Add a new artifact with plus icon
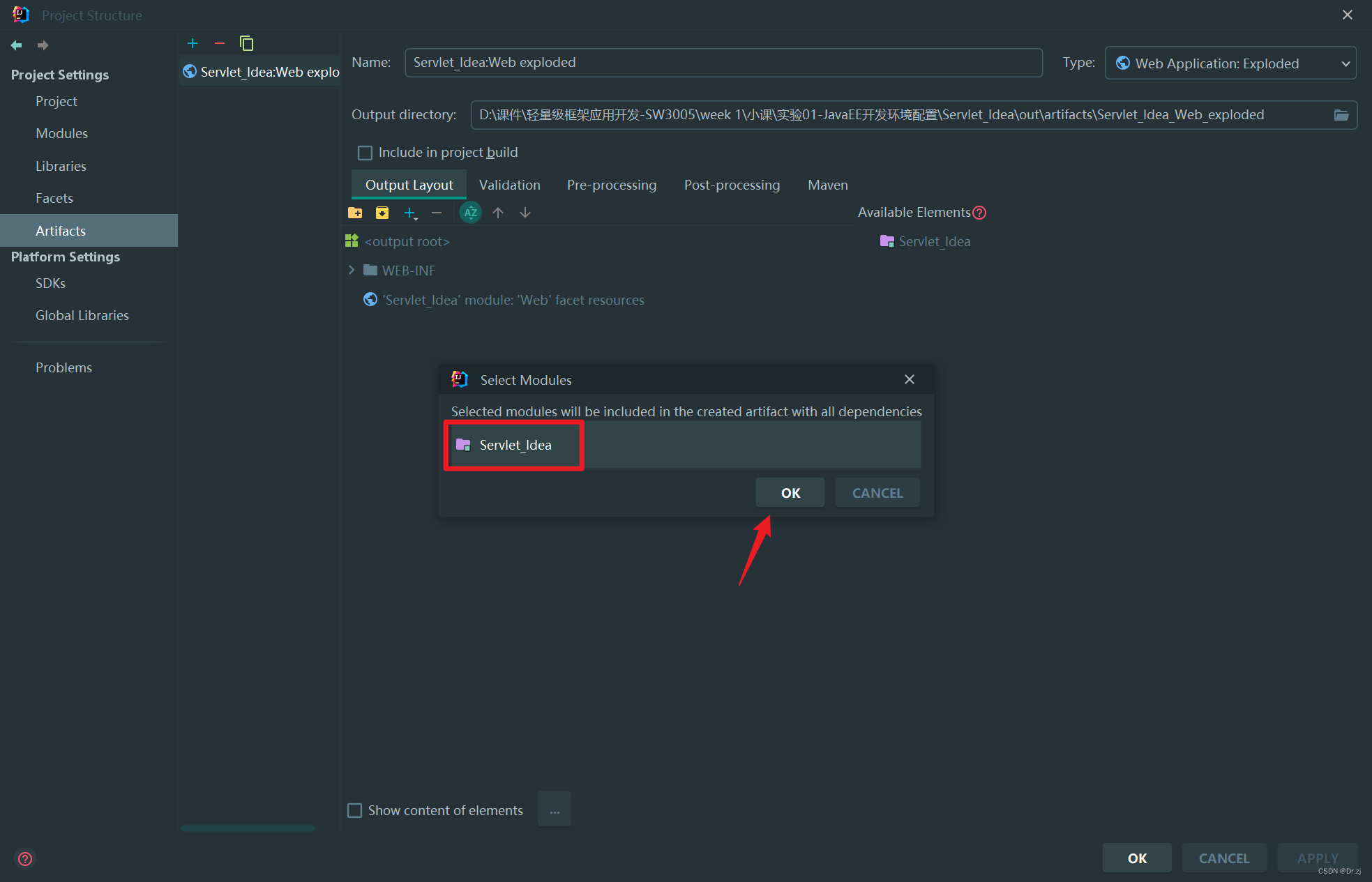The image size is (1372, 882). tap(193, 43)
